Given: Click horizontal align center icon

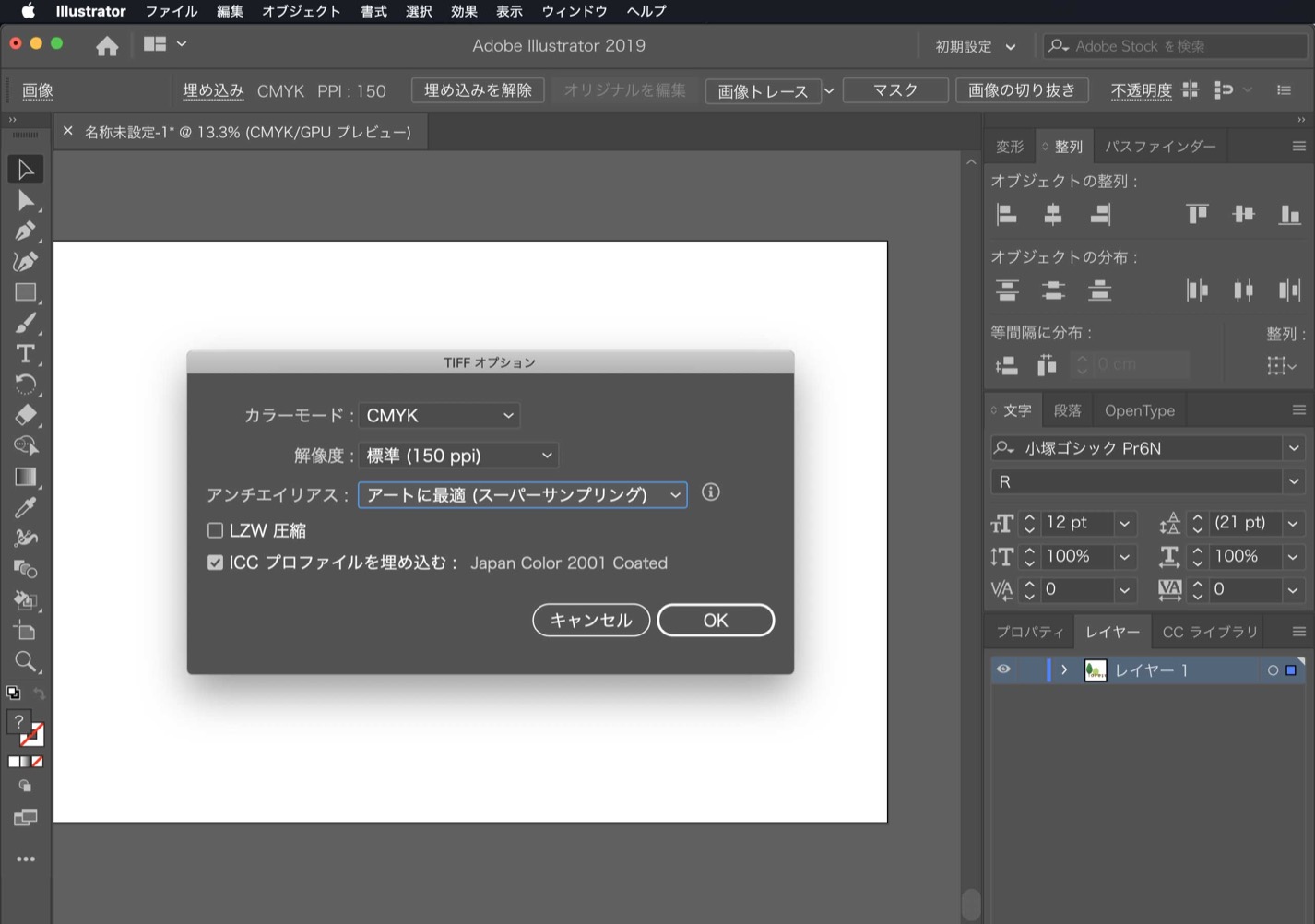Looking at the screenshot, I should click(x=1052, y=215).
